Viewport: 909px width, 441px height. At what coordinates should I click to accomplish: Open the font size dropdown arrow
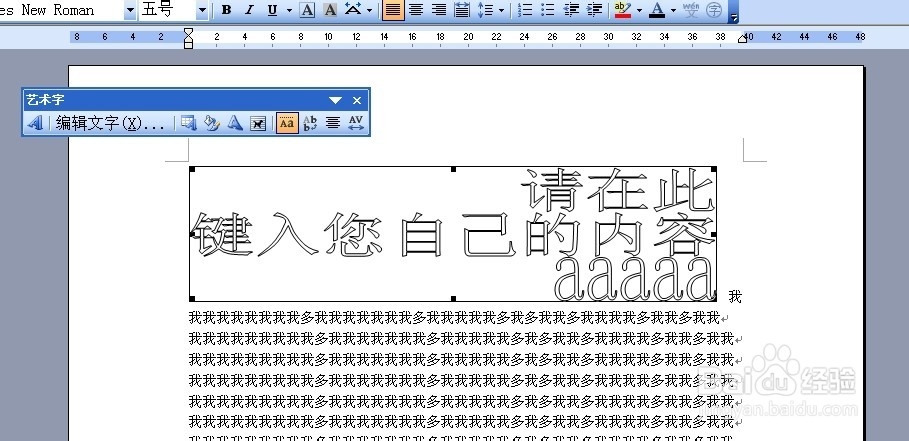pyautogui.click(x=202, y=10)
